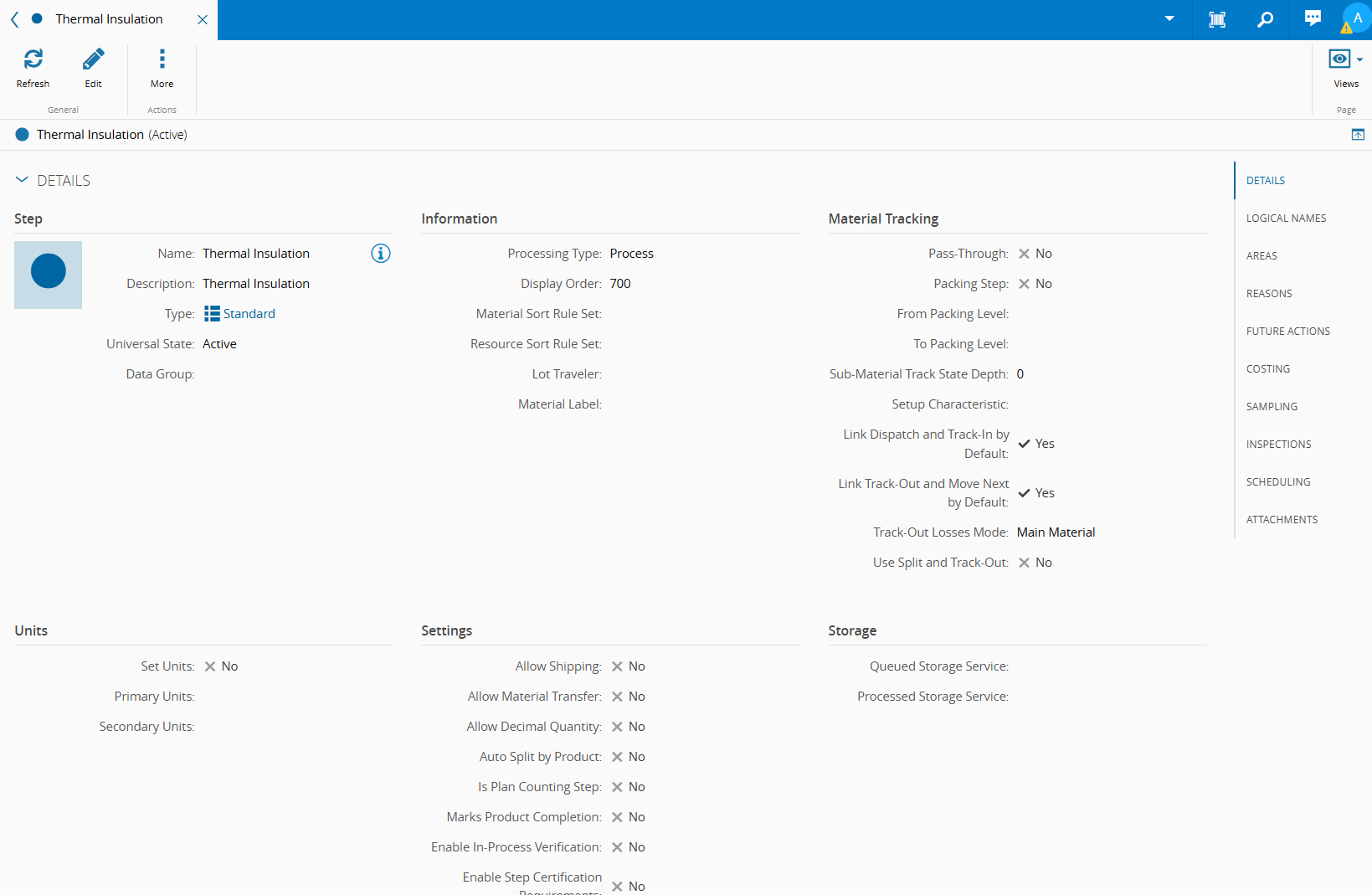Click the Marks Product Completion No indicator
The width and height of the screenshot is (1372, 895).
pos(628,817)
